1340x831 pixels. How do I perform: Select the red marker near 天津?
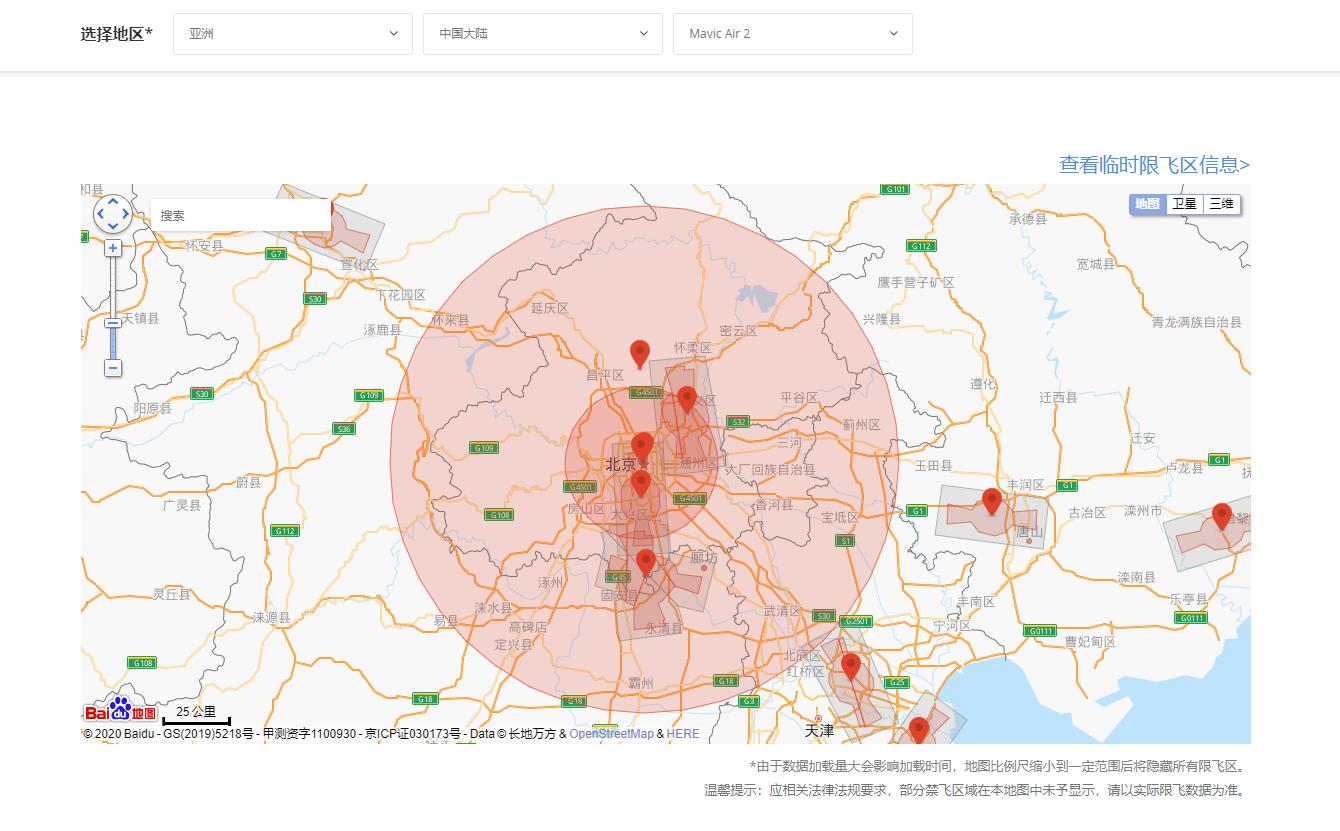851,663
